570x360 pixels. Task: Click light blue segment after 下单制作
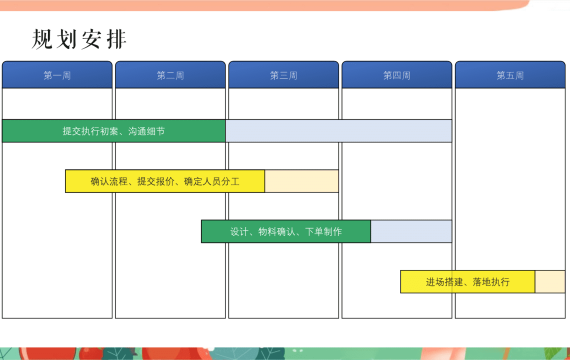point(411,231)
